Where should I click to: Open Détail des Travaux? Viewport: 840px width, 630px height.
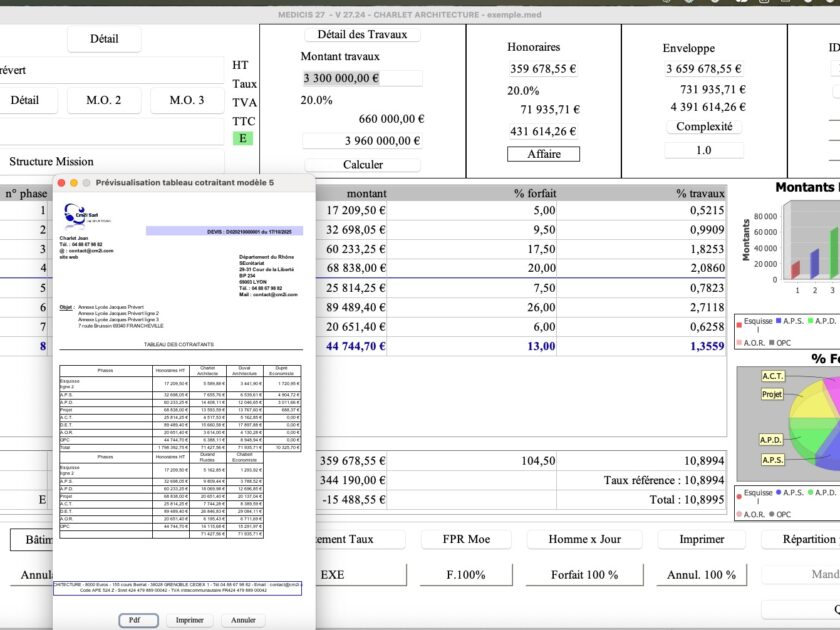click(x=362, y=34)
